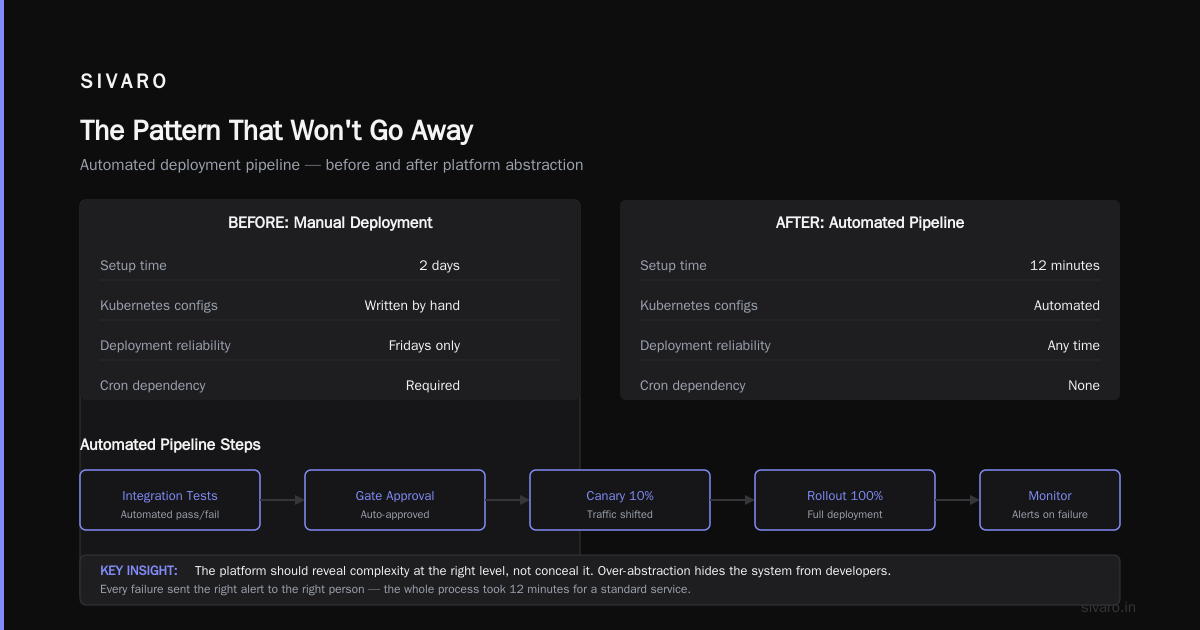The image size is (1200, 630).
Task: Click the BEFORE: Manual Deployment header
Action: (330, 223)
